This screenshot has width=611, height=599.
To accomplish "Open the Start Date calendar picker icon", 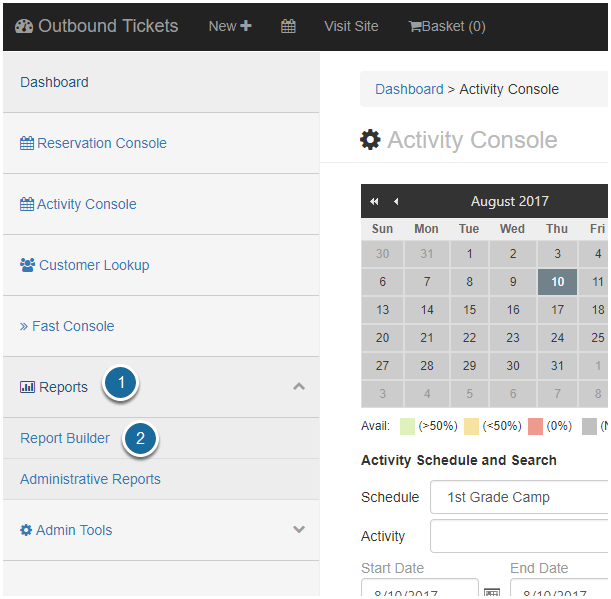I will point(492,592).
